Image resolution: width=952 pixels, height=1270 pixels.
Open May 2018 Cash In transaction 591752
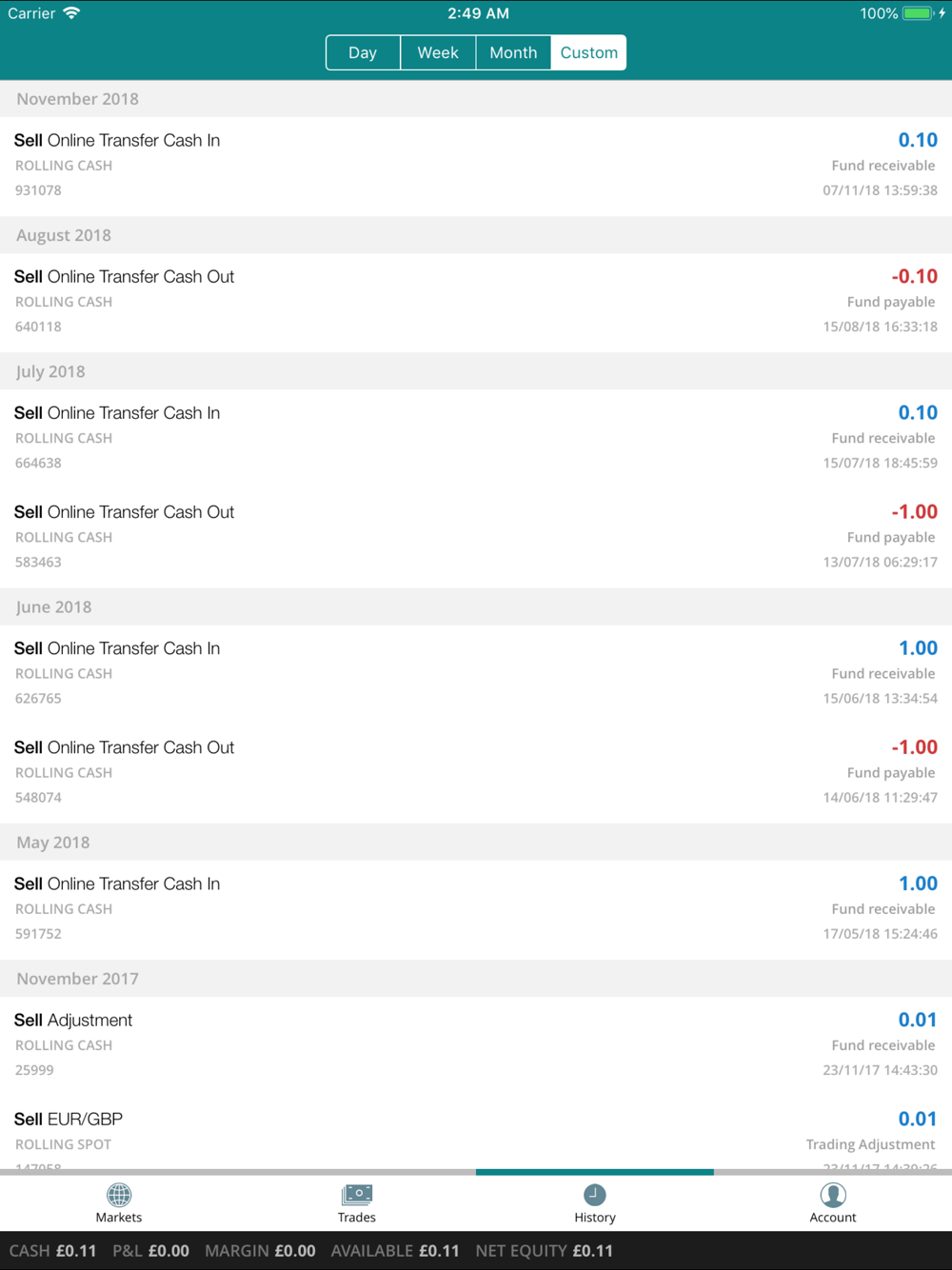click(x=476, y=908)
